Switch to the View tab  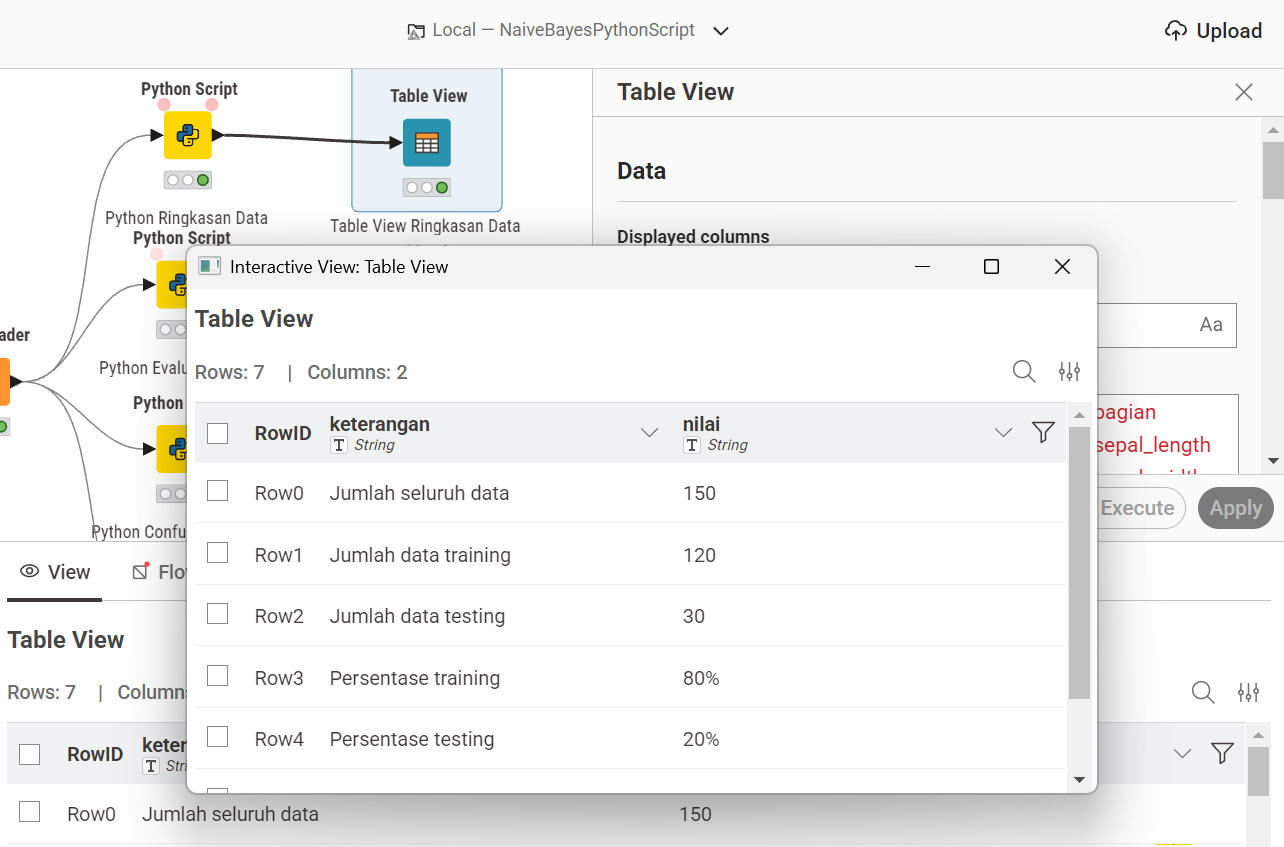55,572
